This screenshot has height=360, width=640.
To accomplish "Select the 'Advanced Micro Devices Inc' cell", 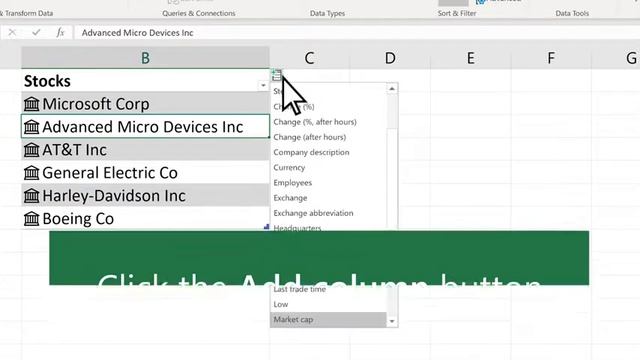I will (x=145, y=127).
